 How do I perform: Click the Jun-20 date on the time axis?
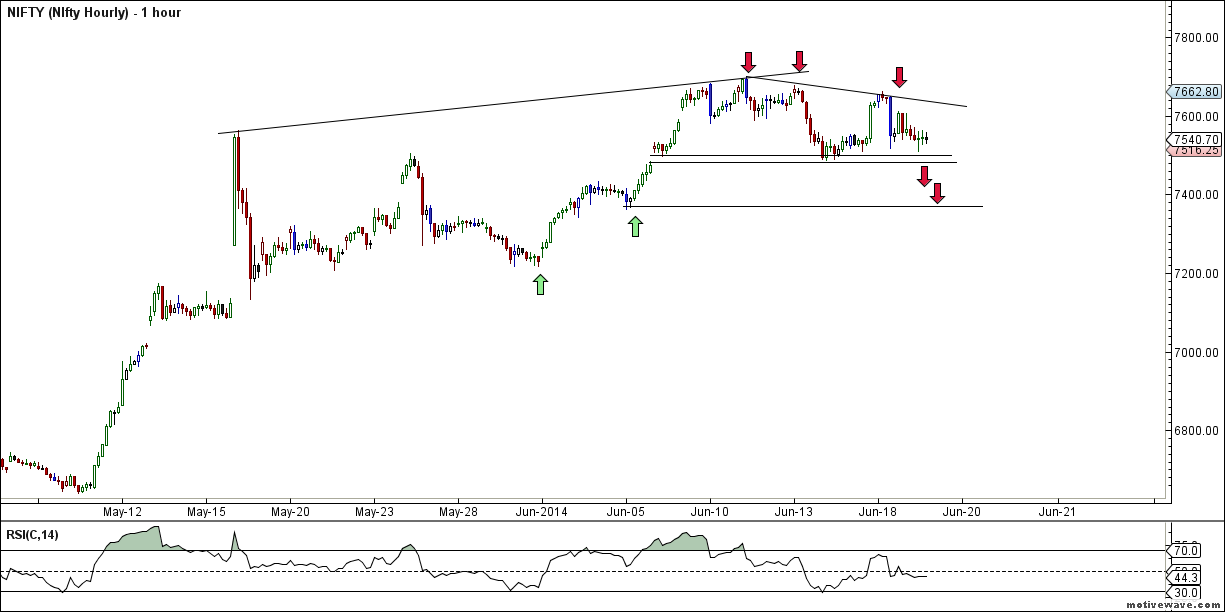click(x=962, y=511)
